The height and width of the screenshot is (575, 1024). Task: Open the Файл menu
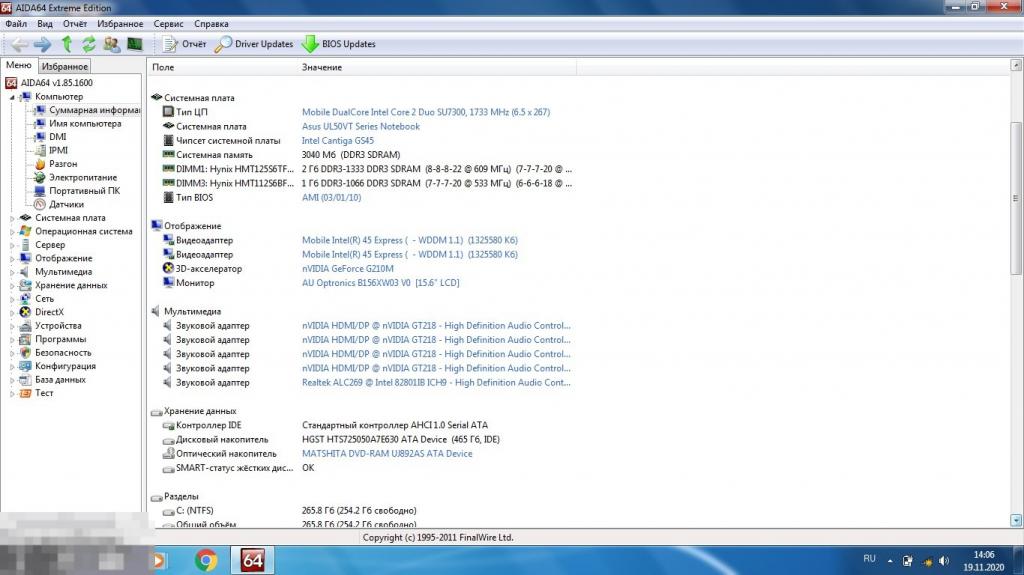pyautogui.click(x=16, y=24)
